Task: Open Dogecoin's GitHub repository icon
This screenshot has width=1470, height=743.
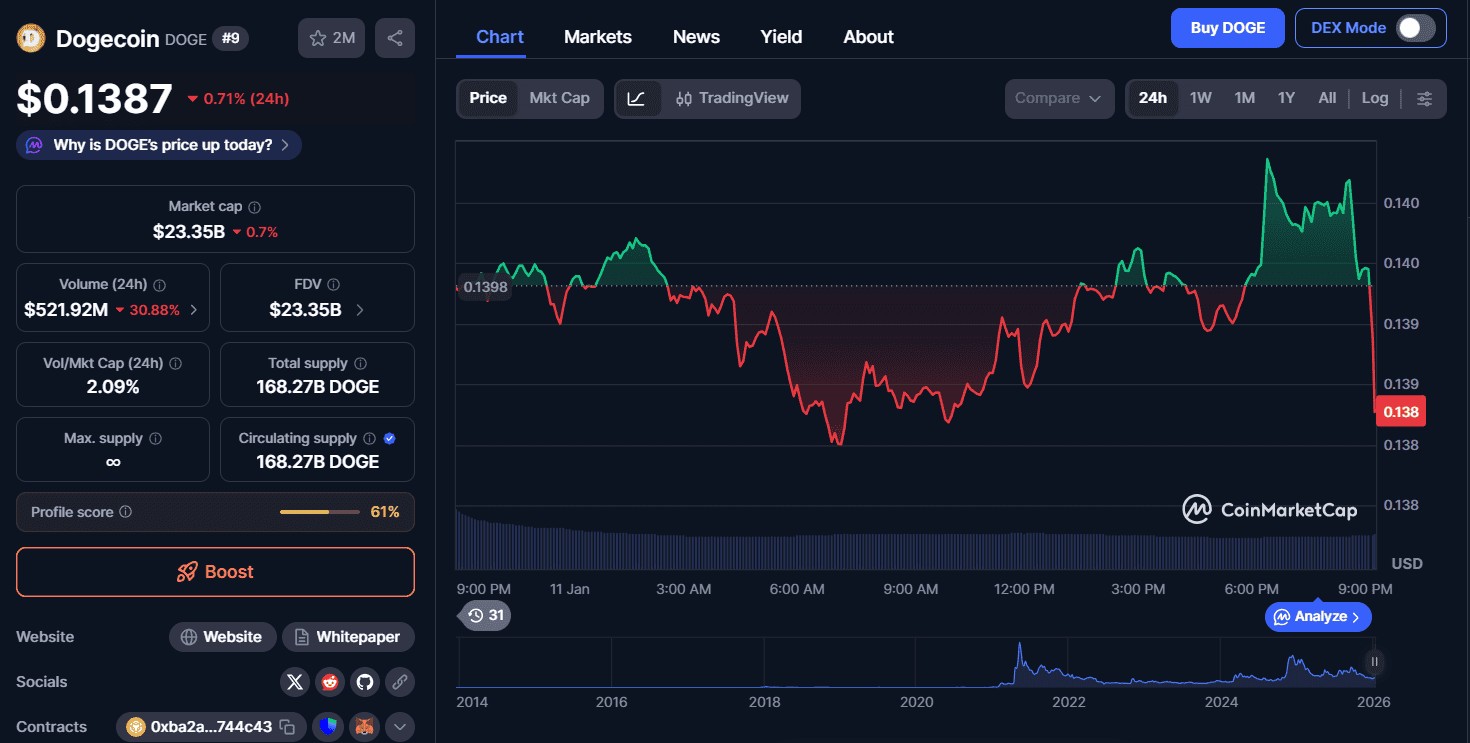Action: coord(364,682)
